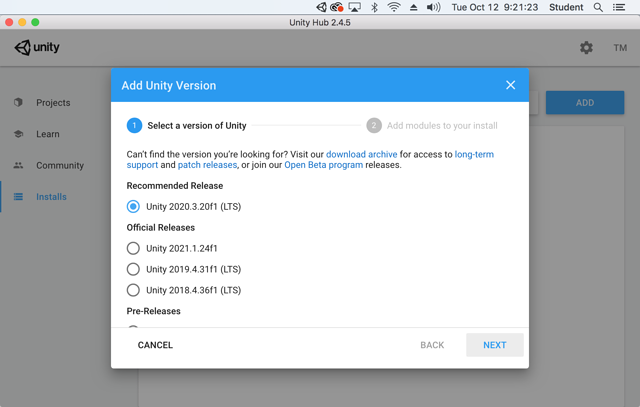Click the 'Recommended Release' heading
640x407 pixels.
pos(175,186)
